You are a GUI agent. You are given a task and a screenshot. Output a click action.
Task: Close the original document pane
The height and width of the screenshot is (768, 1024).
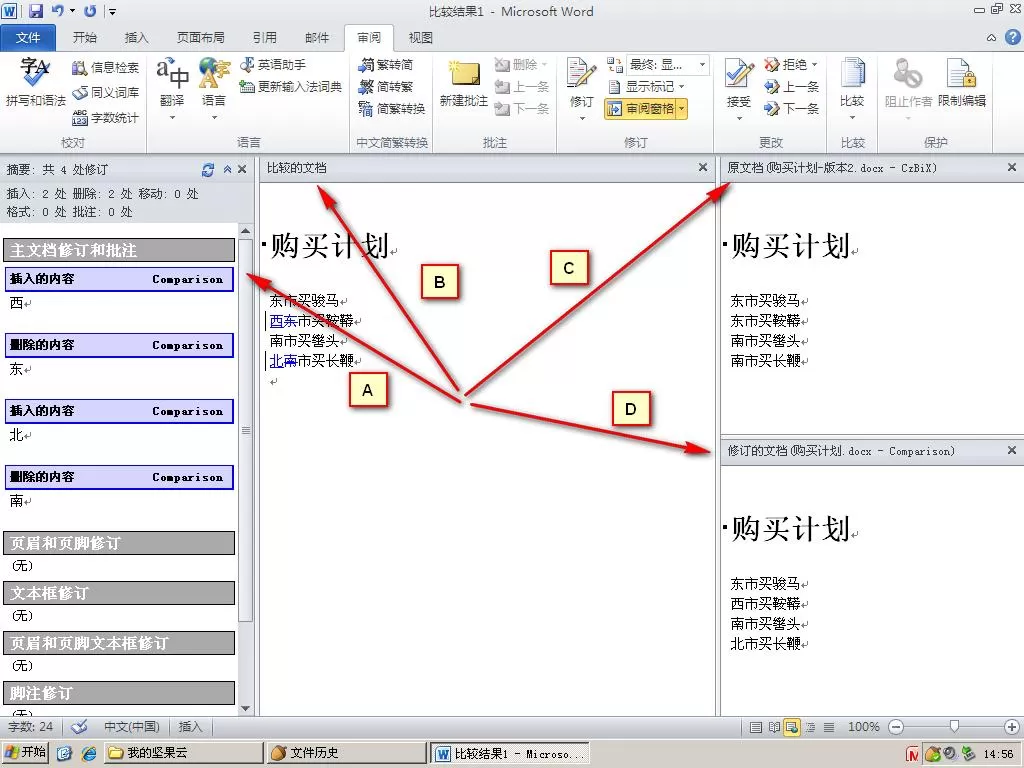coord(1012,168)
